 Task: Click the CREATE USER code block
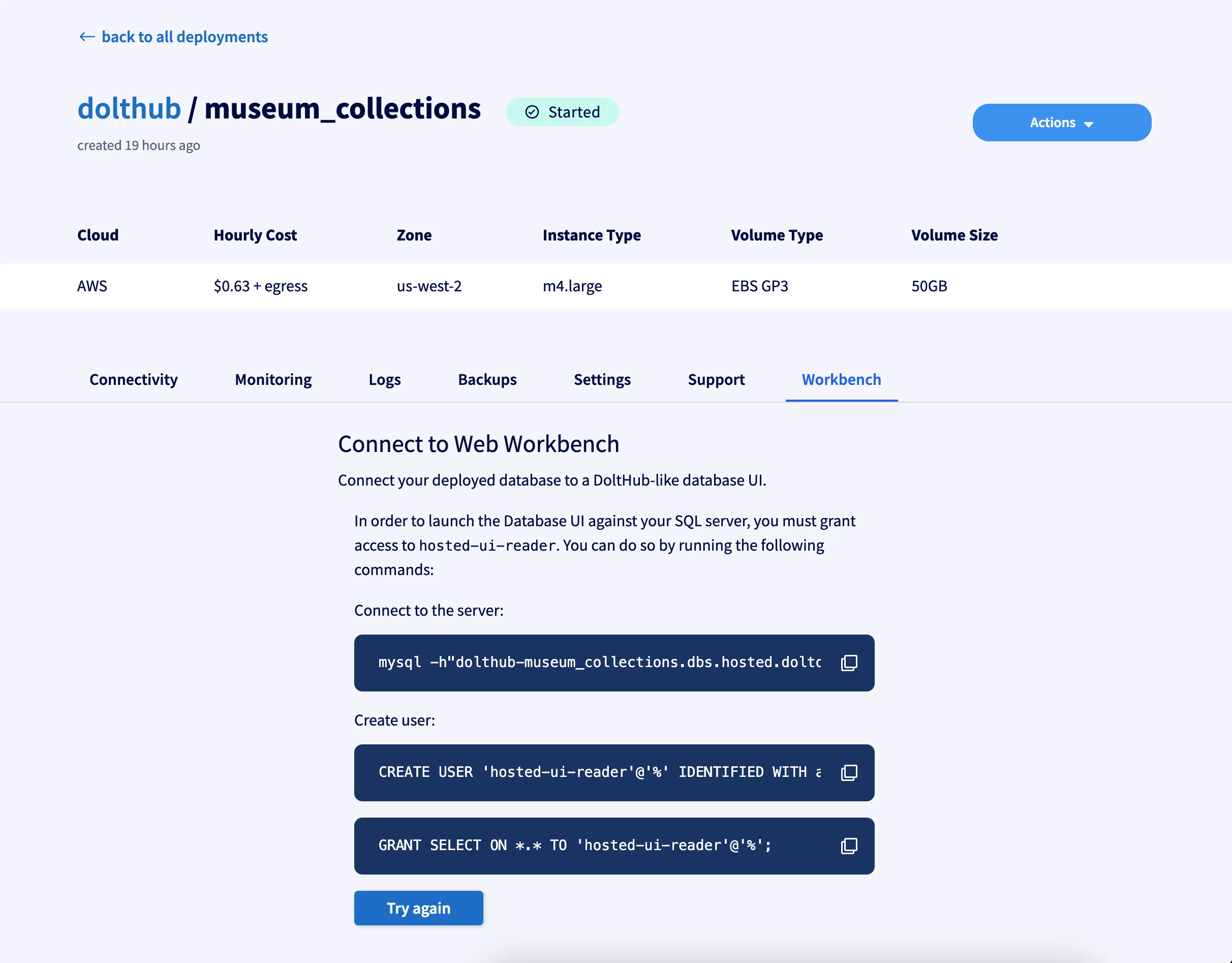(599, 772)
